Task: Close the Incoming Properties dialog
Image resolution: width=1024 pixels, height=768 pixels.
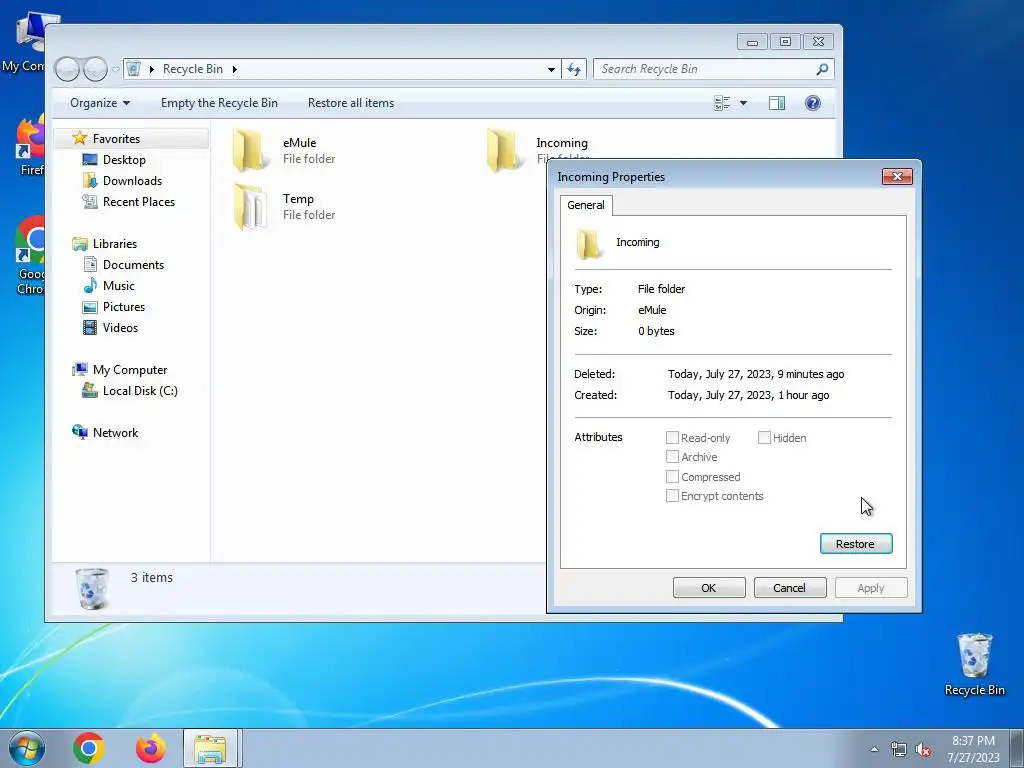Action: point(897,176)
